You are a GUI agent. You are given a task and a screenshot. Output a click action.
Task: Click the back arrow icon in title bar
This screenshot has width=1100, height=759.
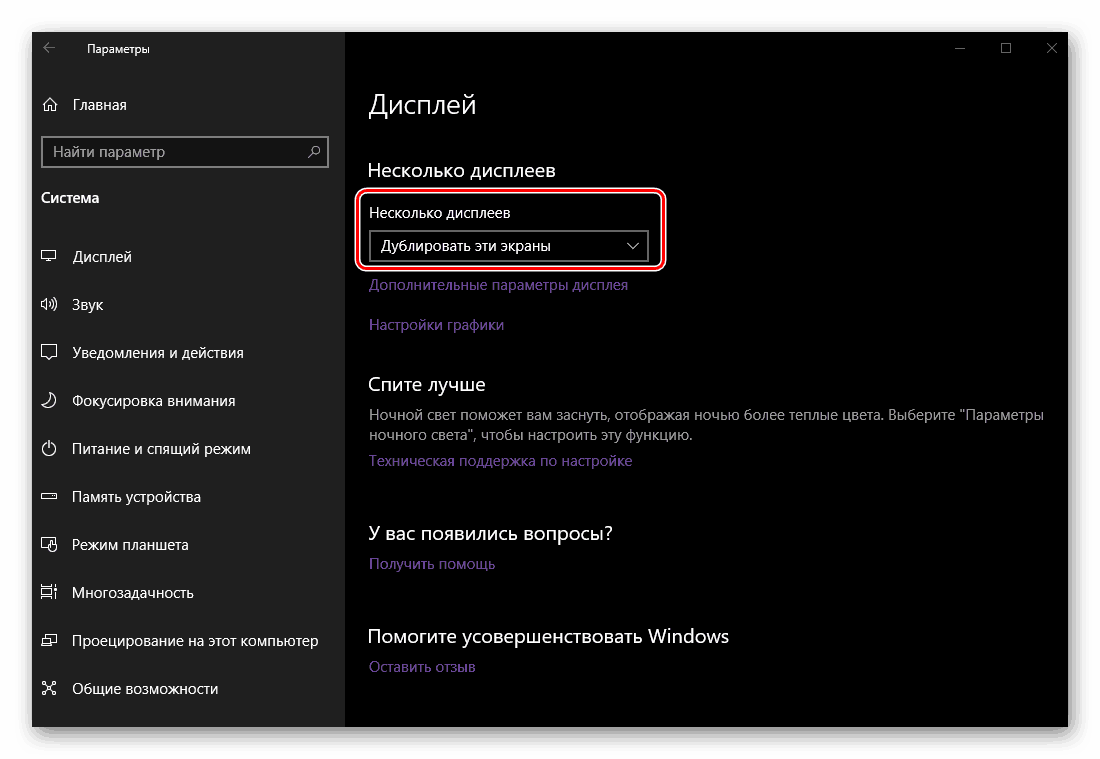pyautogui.click(x=49, y=48)
